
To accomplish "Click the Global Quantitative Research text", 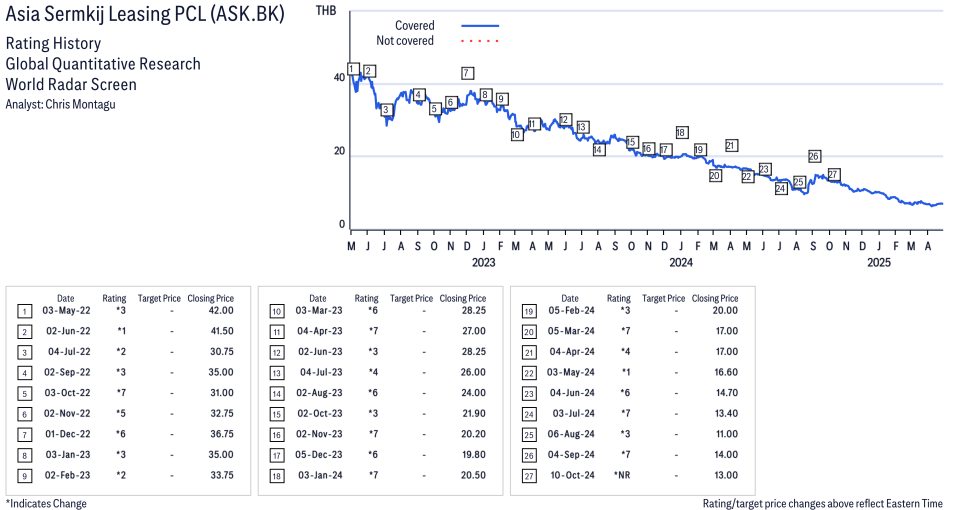I will 103,64.
